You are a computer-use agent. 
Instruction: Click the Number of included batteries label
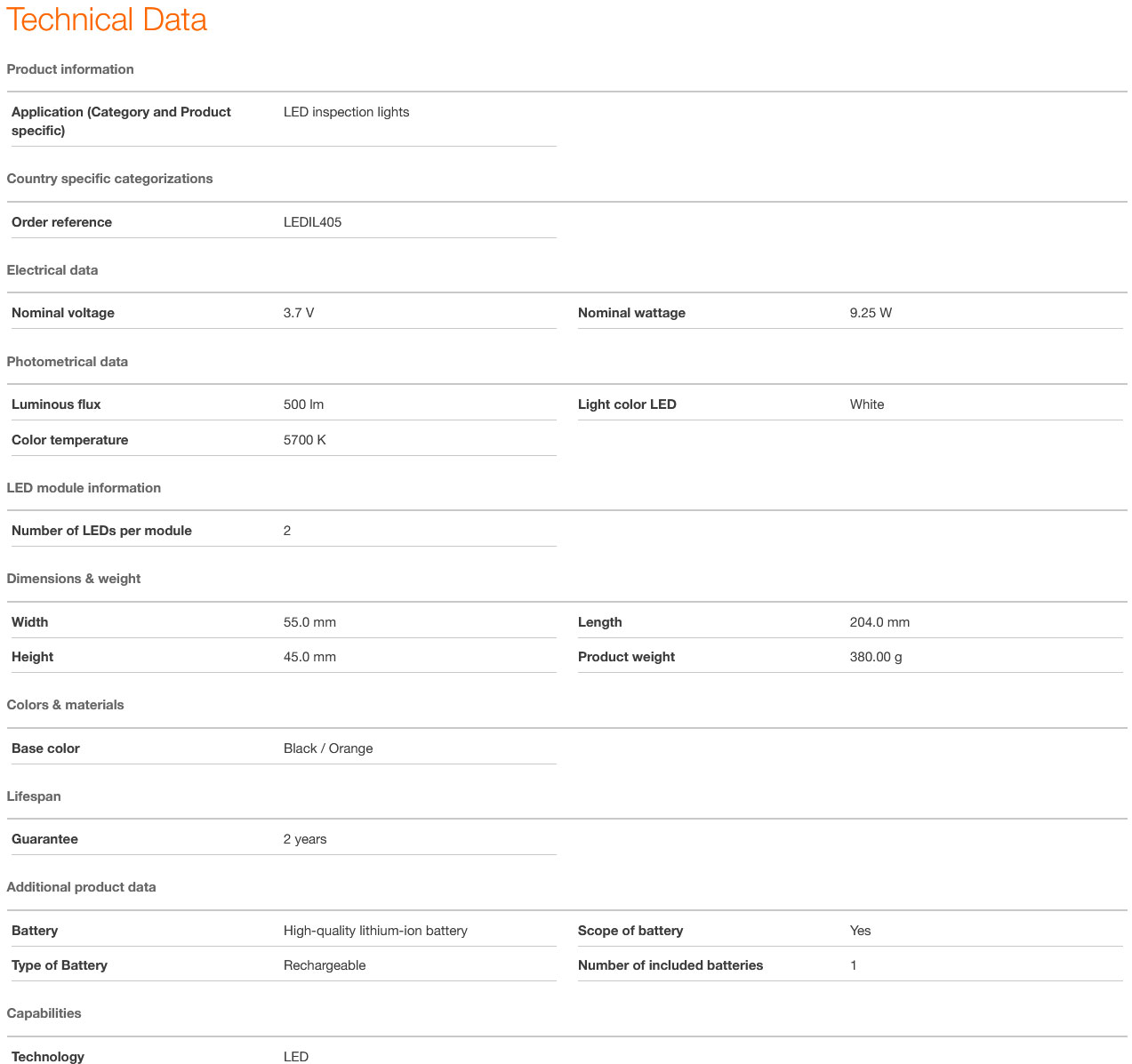coord(670,965)
